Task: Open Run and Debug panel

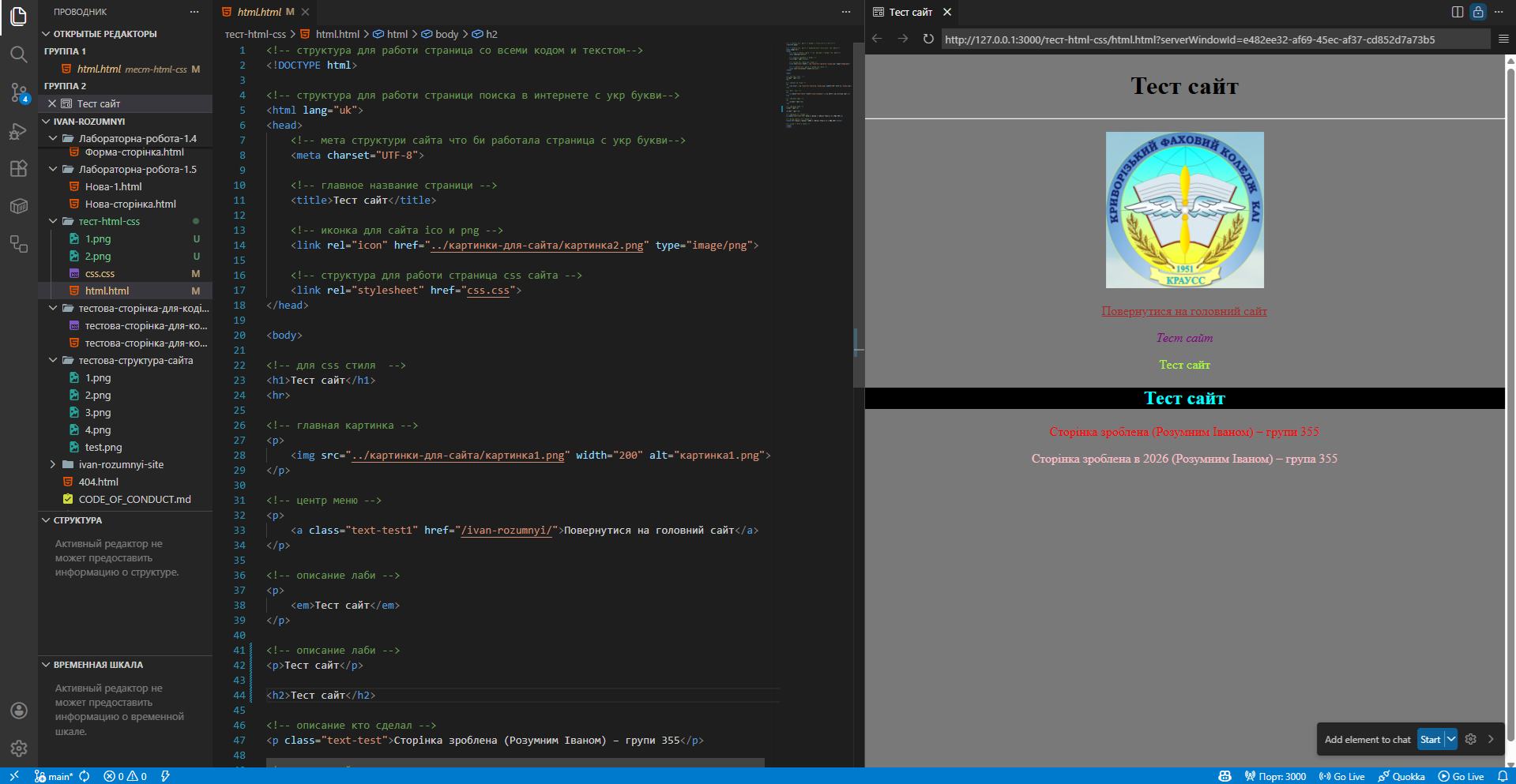Action: (18, 131)
